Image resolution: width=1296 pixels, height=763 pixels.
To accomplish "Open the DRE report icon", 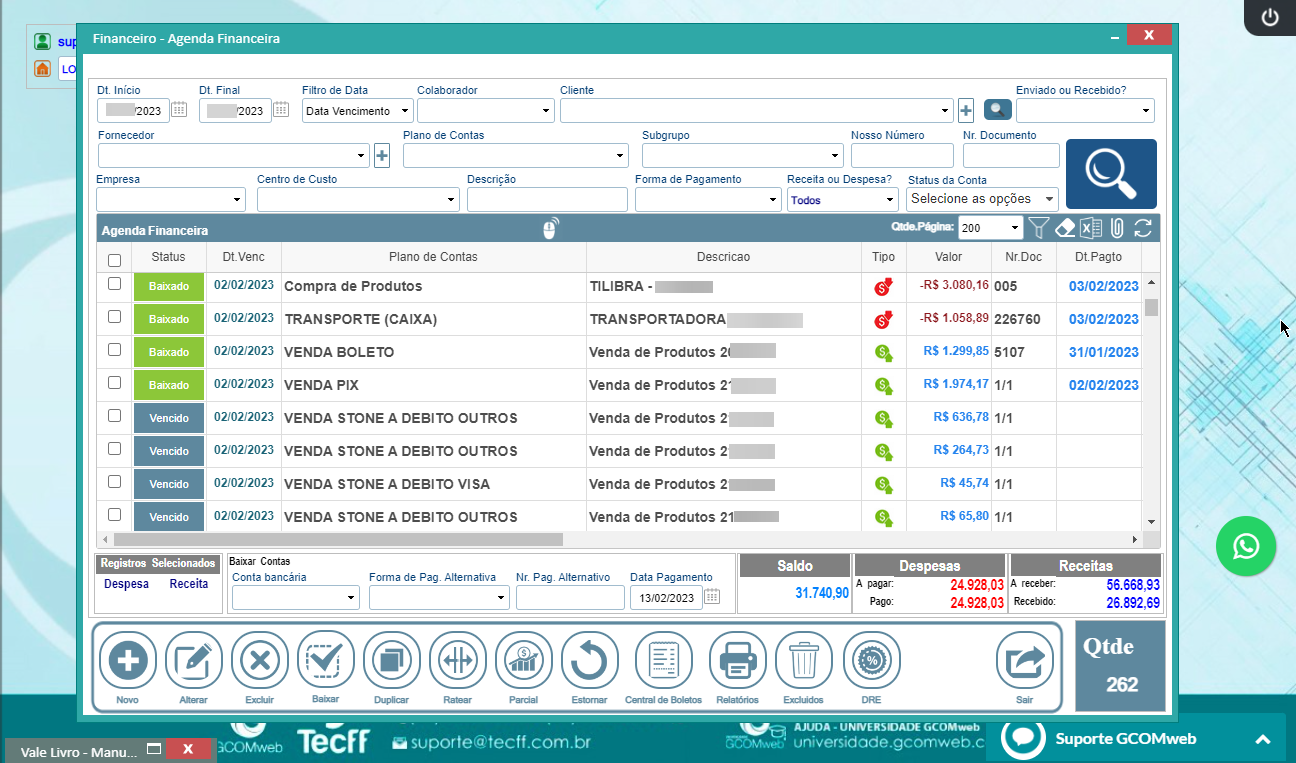I will coord(871,660).
